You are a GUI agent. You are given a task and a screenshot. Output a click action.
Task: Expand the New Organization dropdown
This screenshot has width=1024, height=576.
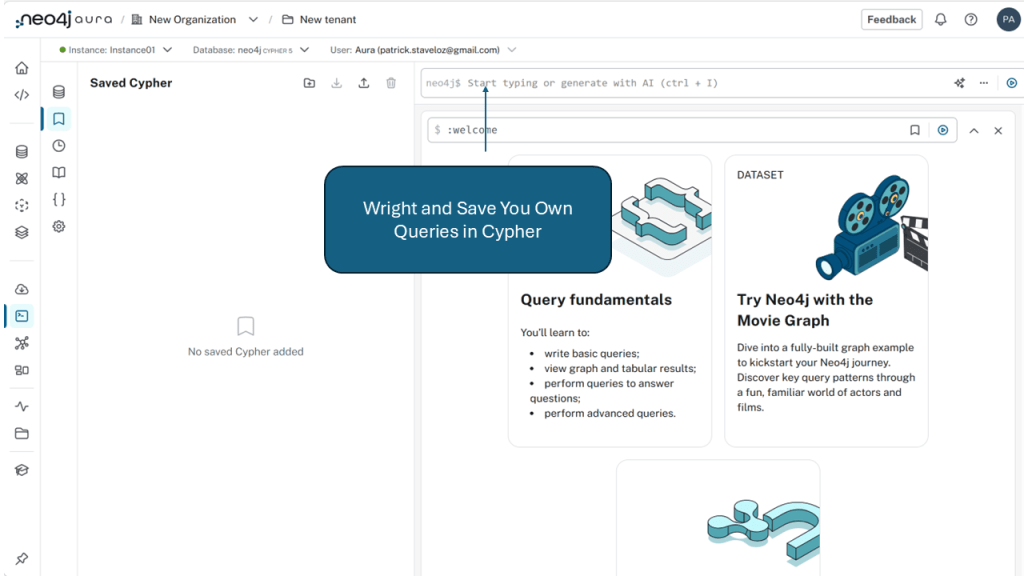[253, 20]
